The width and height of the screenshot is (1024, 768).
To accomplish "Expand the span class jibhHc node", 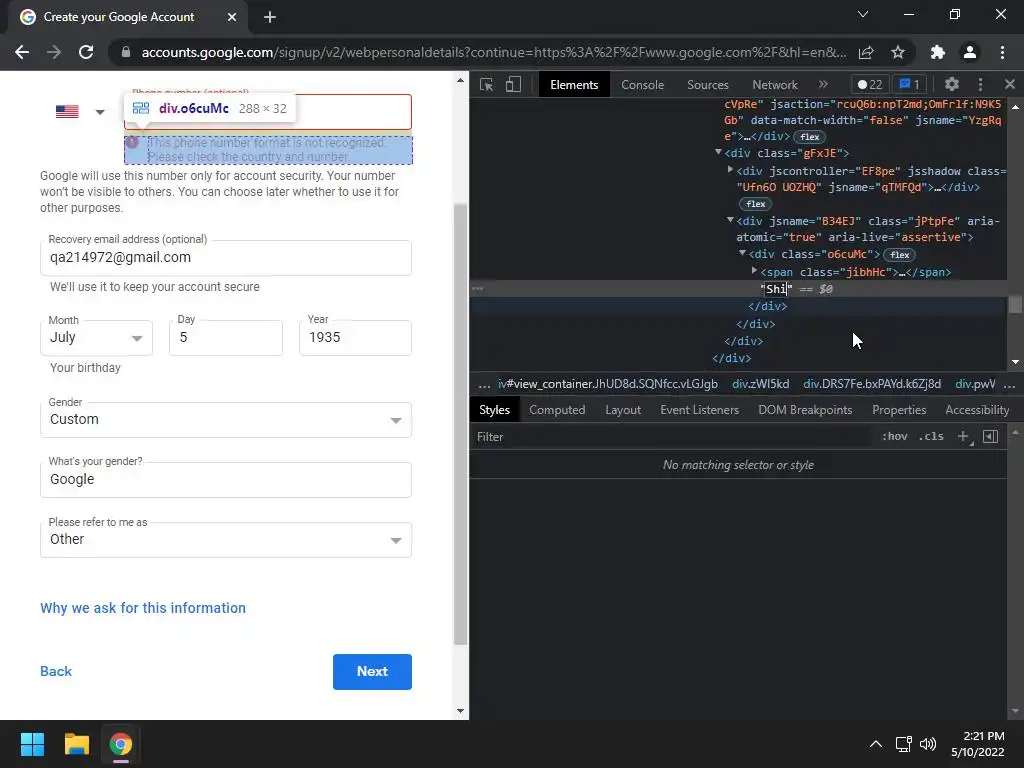I will pos(754,270).
